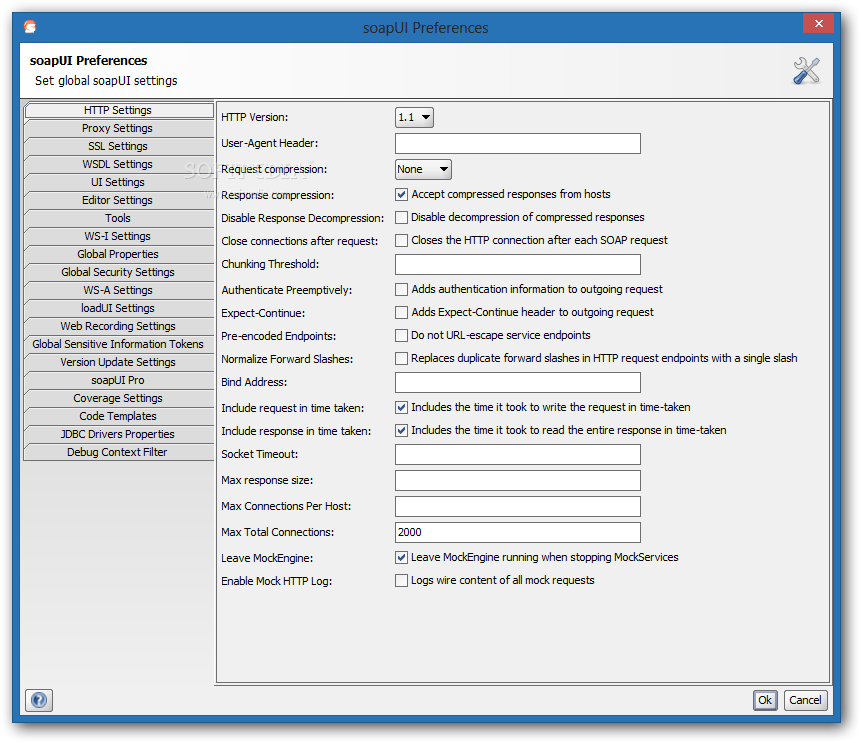Screen dimensions: 861x743
Task: Check Do not URL-escape service endpoints
Action: (x=401, y=336)
